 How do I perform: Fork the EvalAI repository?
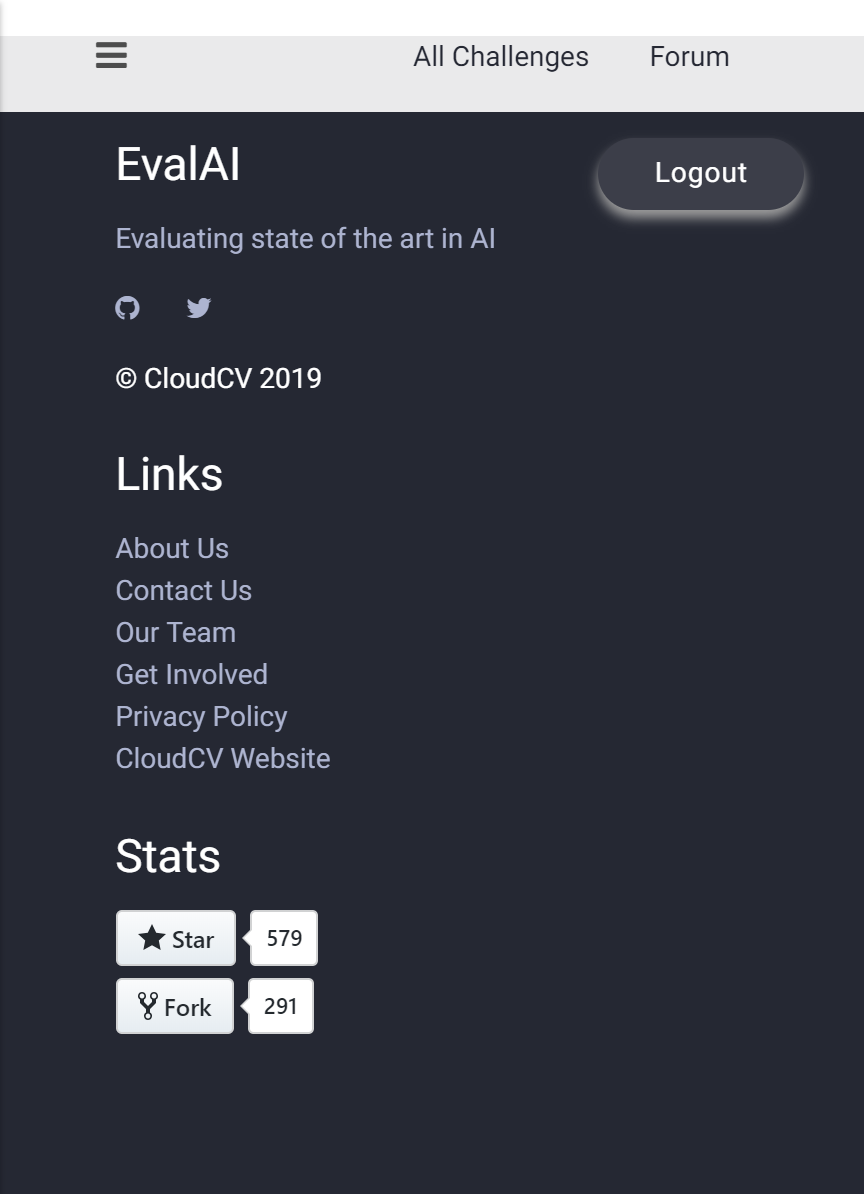click(x=174, y=1005)
